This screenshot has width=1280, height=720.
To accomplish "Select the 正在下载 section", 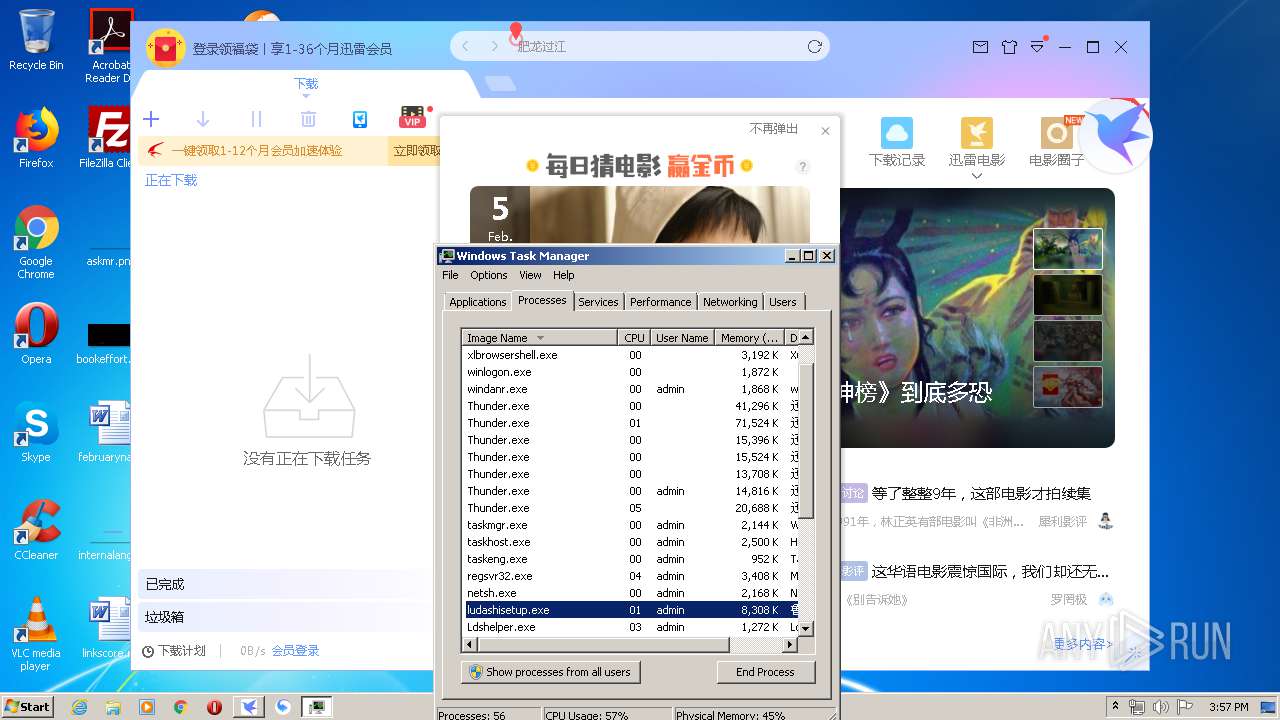I will pos(171,180).
